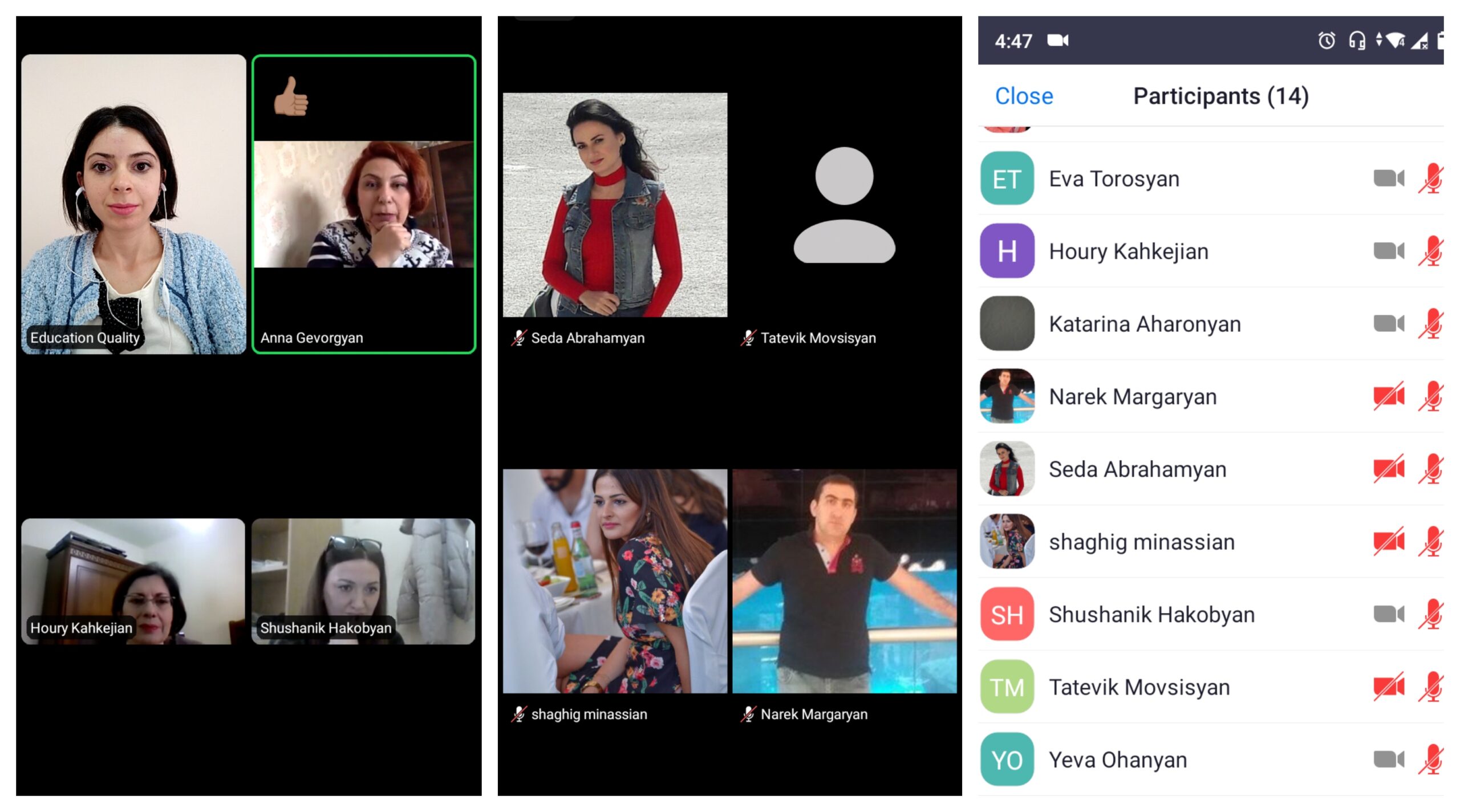The height and width of the screenshot is (812, 1460).
Task: Click Eva Torosyan's muted microphone icon
Action: tap(1431, 178)
